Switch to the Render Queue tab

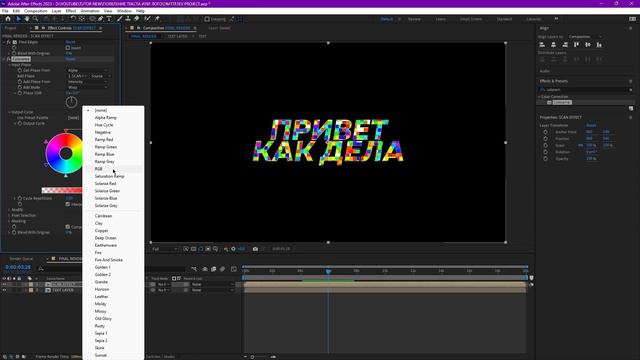coord(22,259)
